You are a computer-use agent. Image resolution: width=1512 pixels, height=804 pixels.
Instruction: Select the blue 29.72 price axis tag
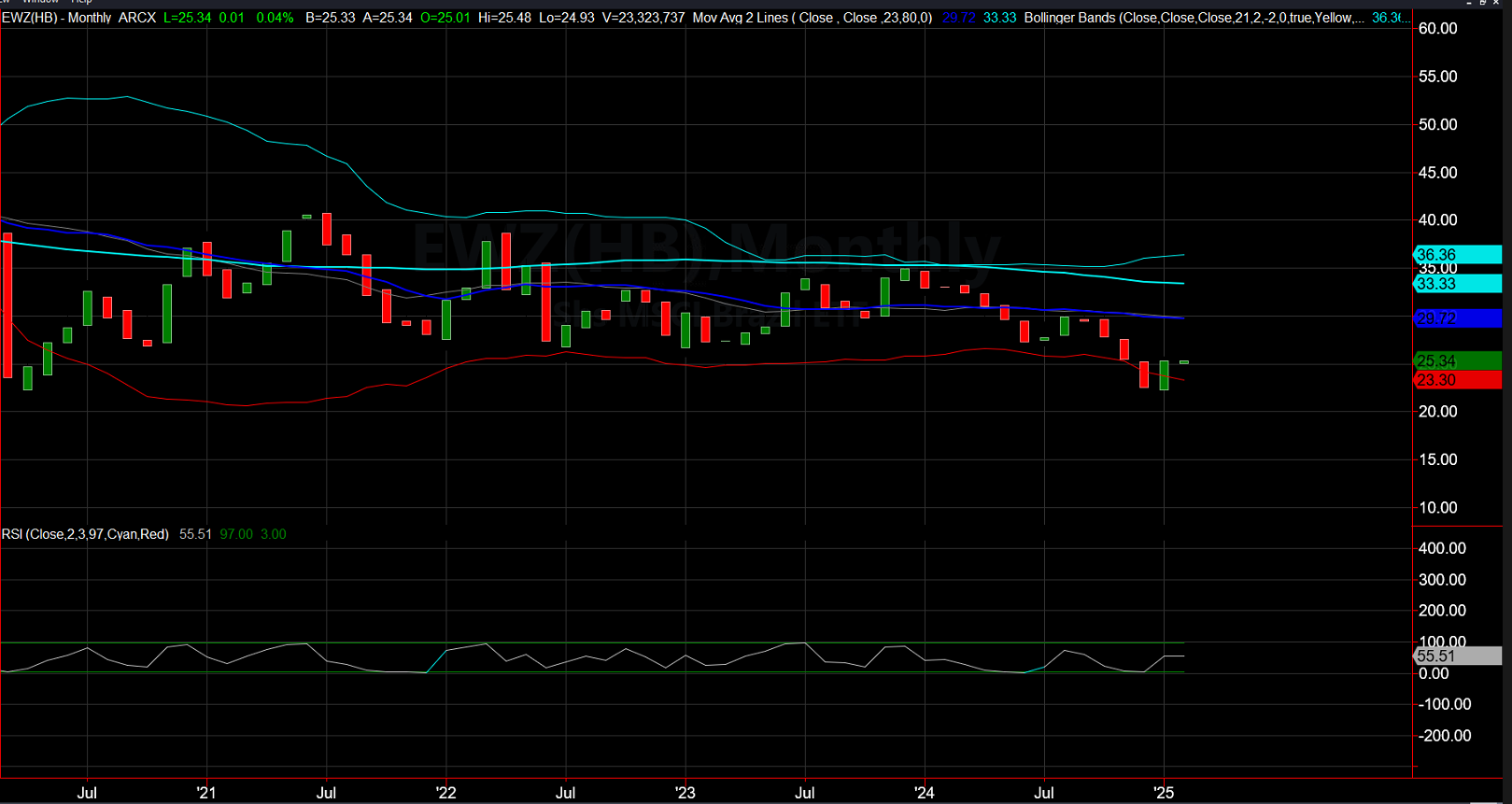pyautogui.click(x=1458, y=318)
